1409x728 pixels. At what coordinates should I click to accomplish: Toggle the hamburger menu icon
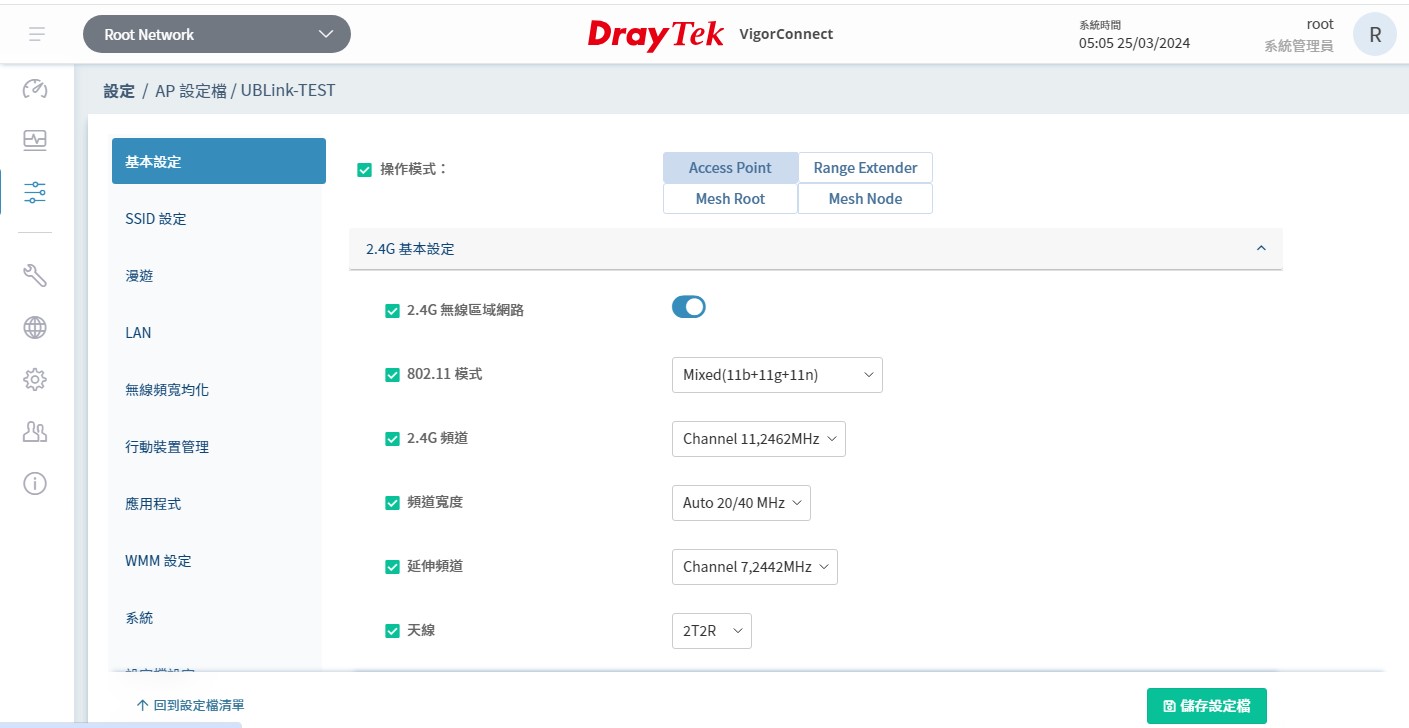pyautogui.click(x=37, y=34)
